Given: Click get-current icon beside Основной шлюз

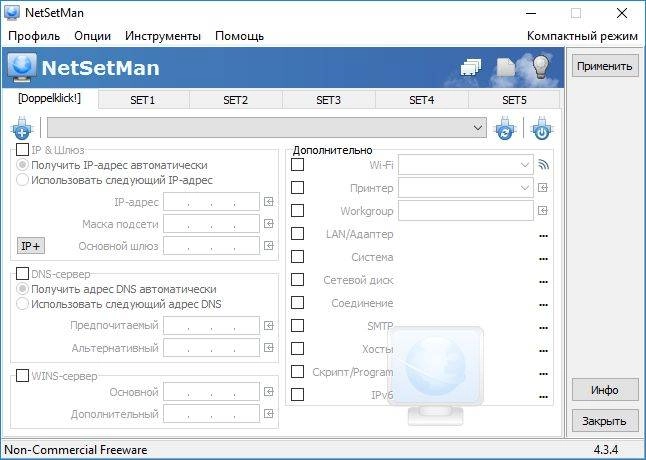Looking at the screenshot, I should pyautogui.click(x=269, y=246).
